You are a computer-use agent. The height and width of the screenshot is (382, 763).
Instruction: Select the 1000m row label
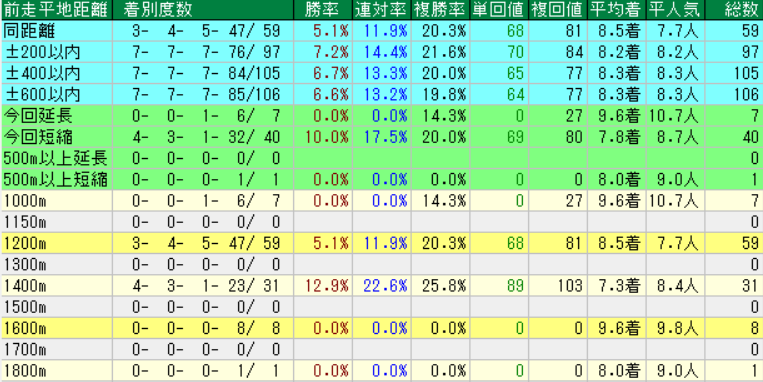point(25,201)
